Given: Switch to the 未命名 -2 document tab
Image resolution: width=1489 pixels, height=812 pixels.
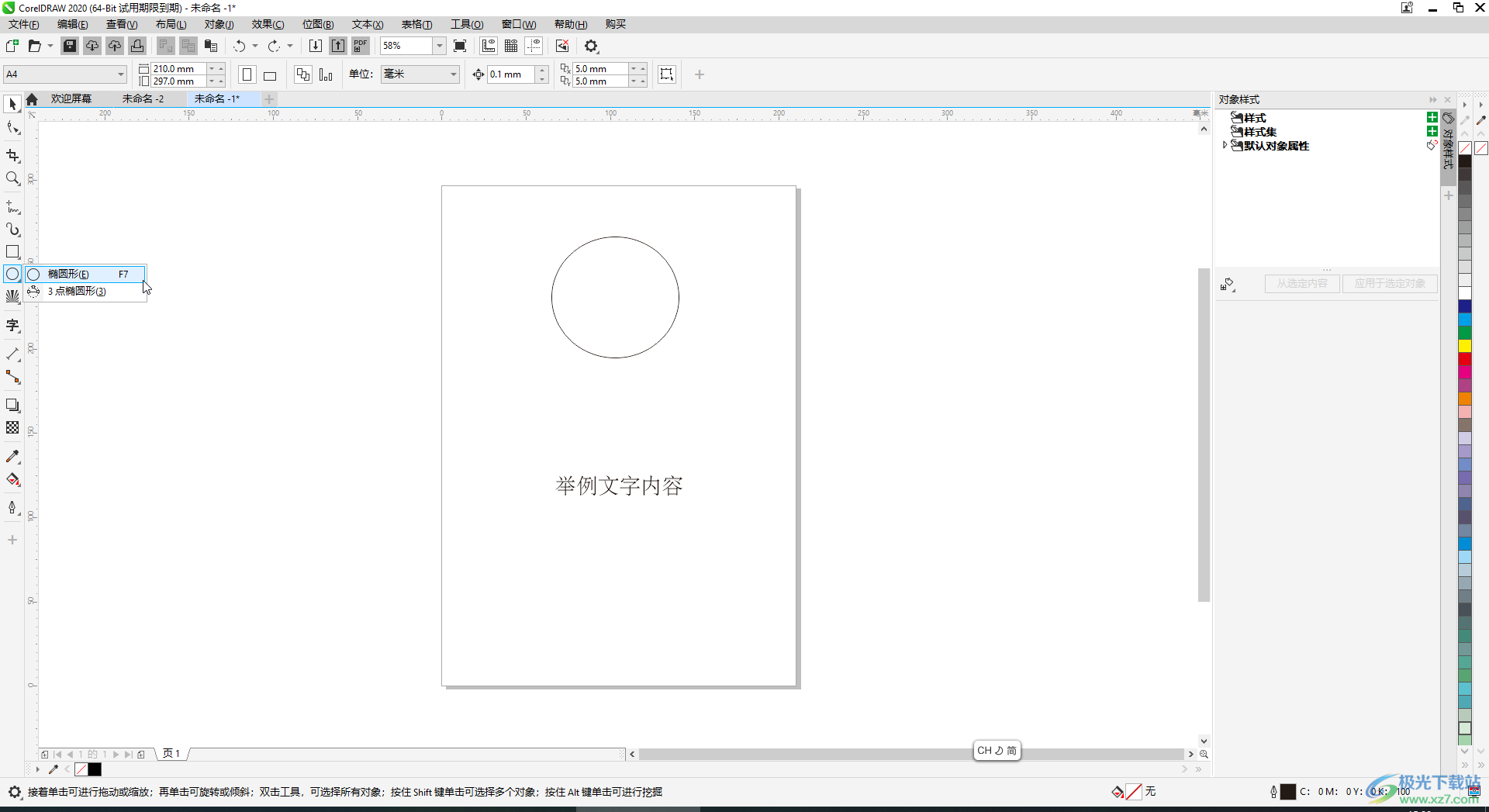Looking at the screenshot, I should pyautogui.click(x=143, y=99).
